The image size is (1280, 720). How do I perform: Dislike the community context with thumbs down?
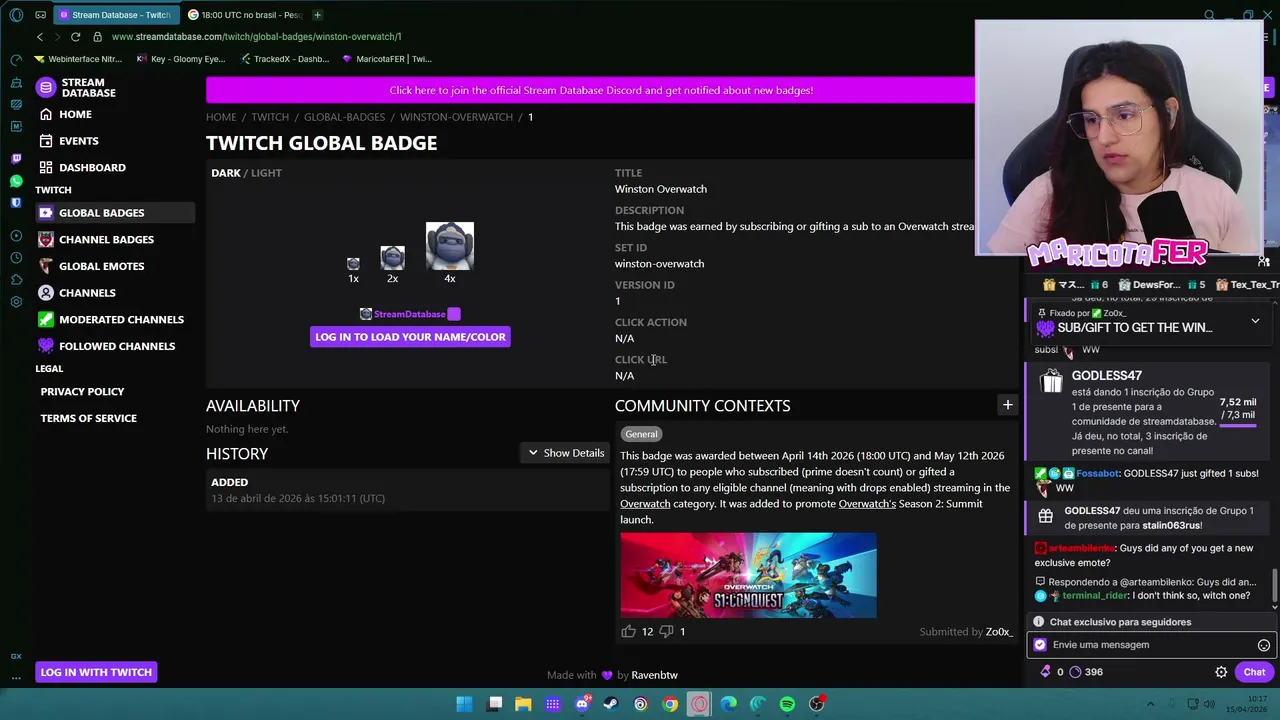coord(666,631)
